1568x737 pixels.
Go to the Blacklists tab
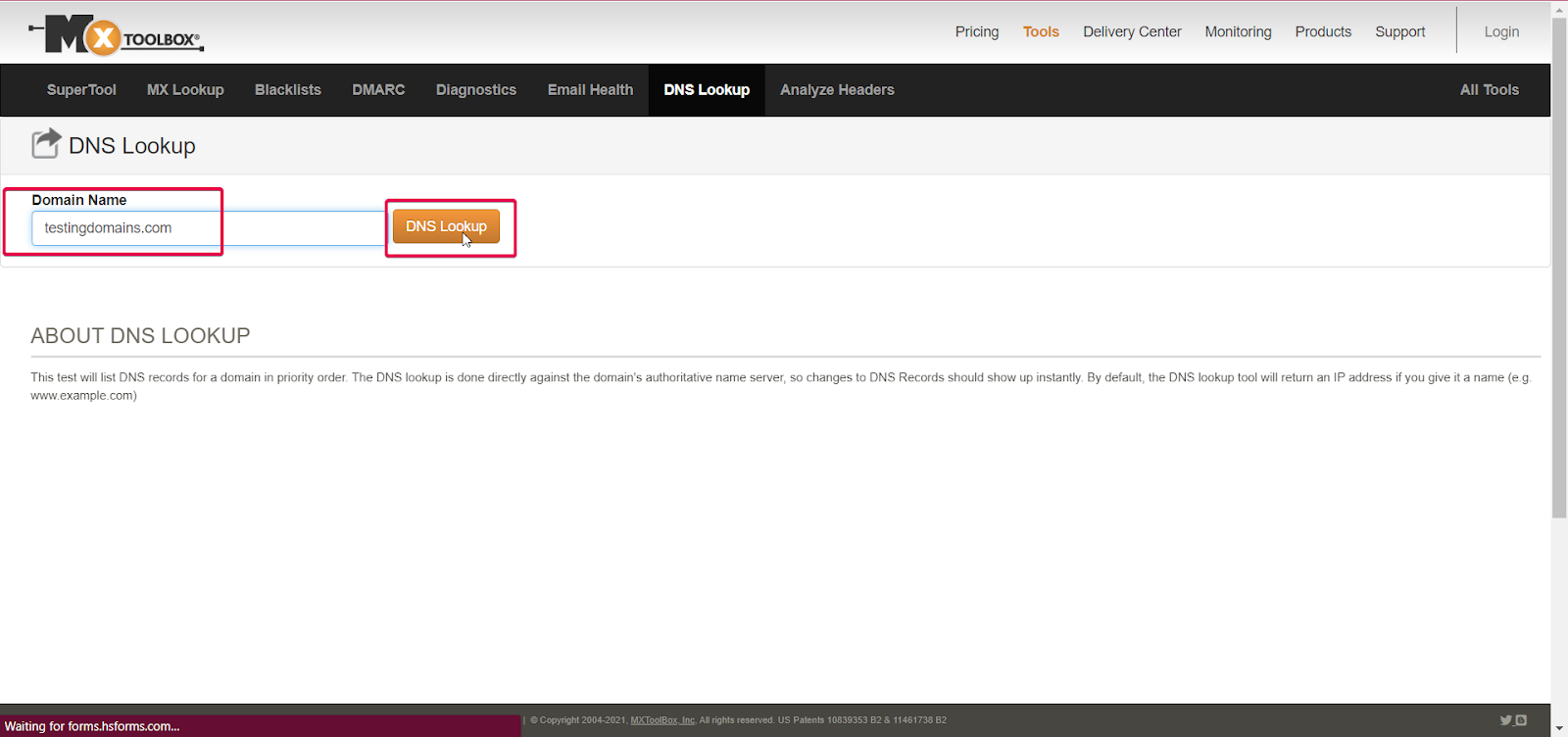288,90
